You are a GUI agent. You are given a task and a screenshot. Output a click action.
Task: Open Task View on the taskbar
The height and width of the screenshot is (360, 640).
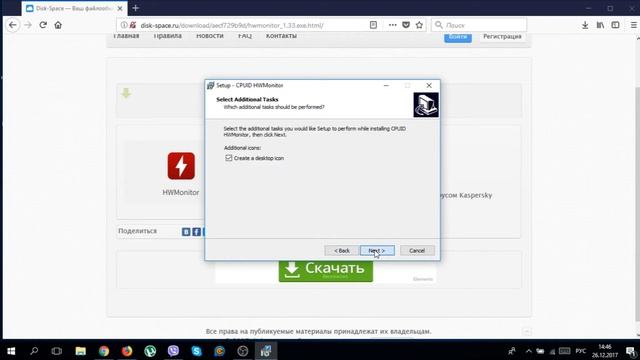pyautogui.click(x=57, y=351)
